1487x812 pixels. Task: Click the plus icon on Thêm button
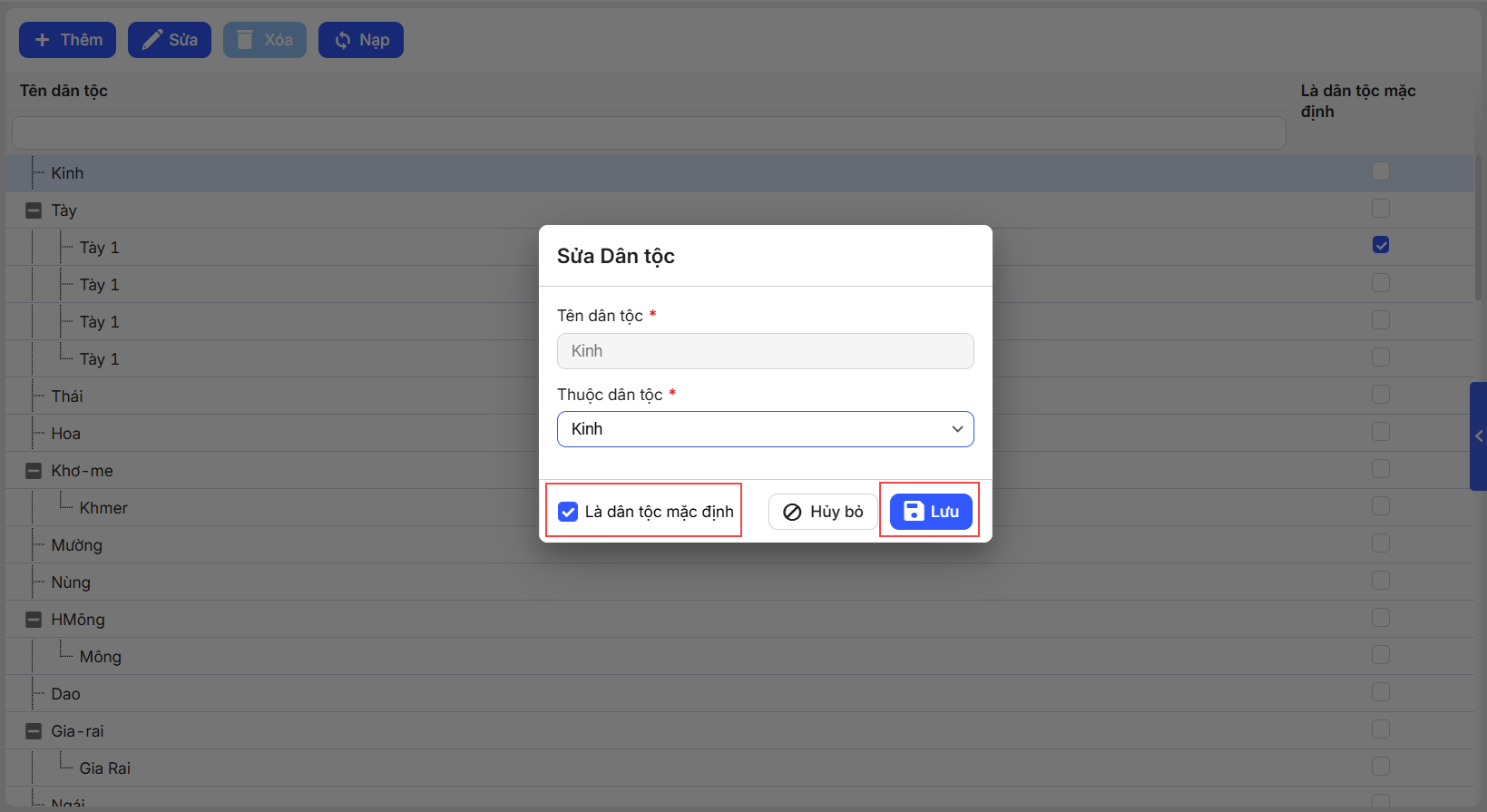click(x=42, y=40)
